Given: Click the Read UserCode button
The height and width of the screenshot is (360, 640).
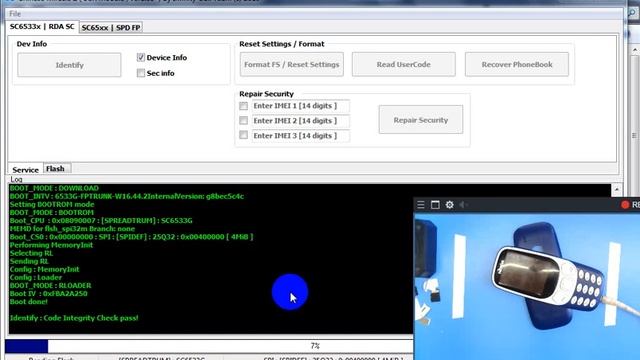Looking at the screenshot, I should 404,64.
